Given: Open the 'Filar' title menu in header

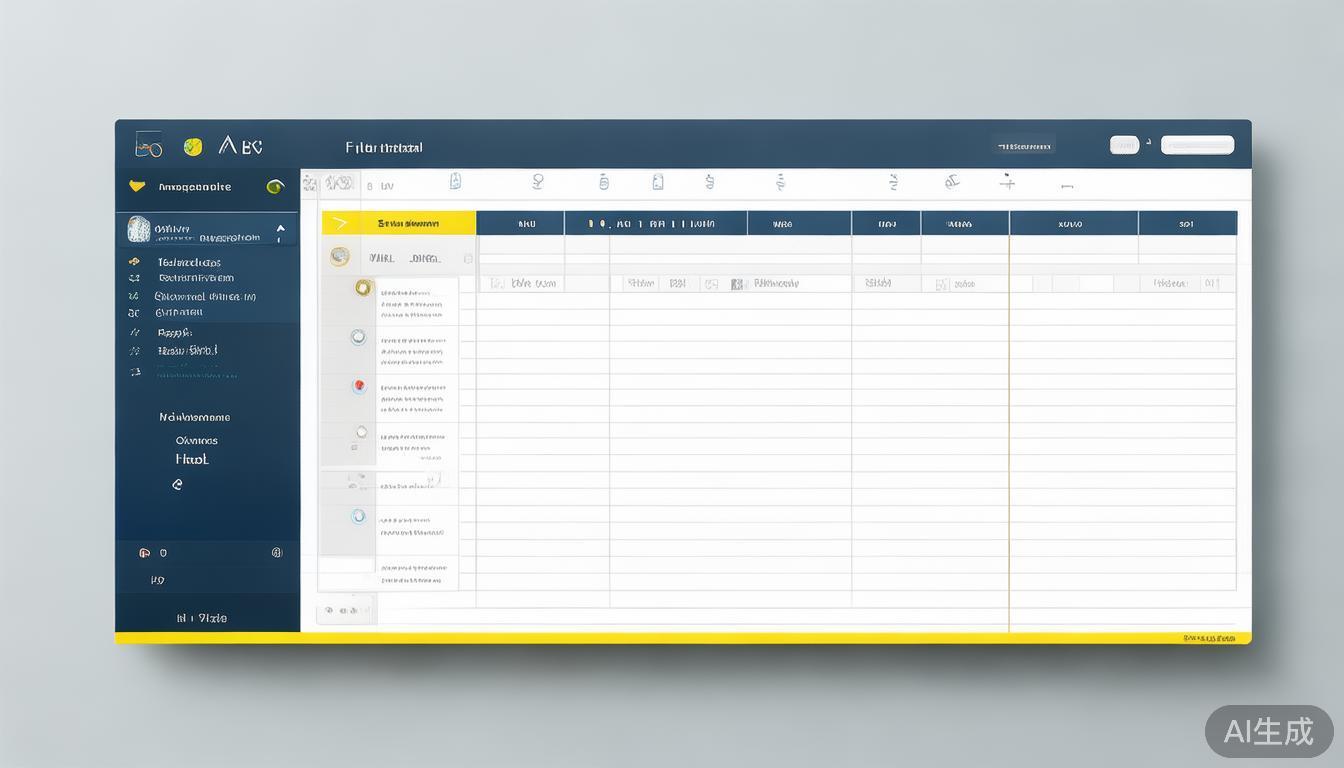Looking at the screenshot, I should pos(384,147).
